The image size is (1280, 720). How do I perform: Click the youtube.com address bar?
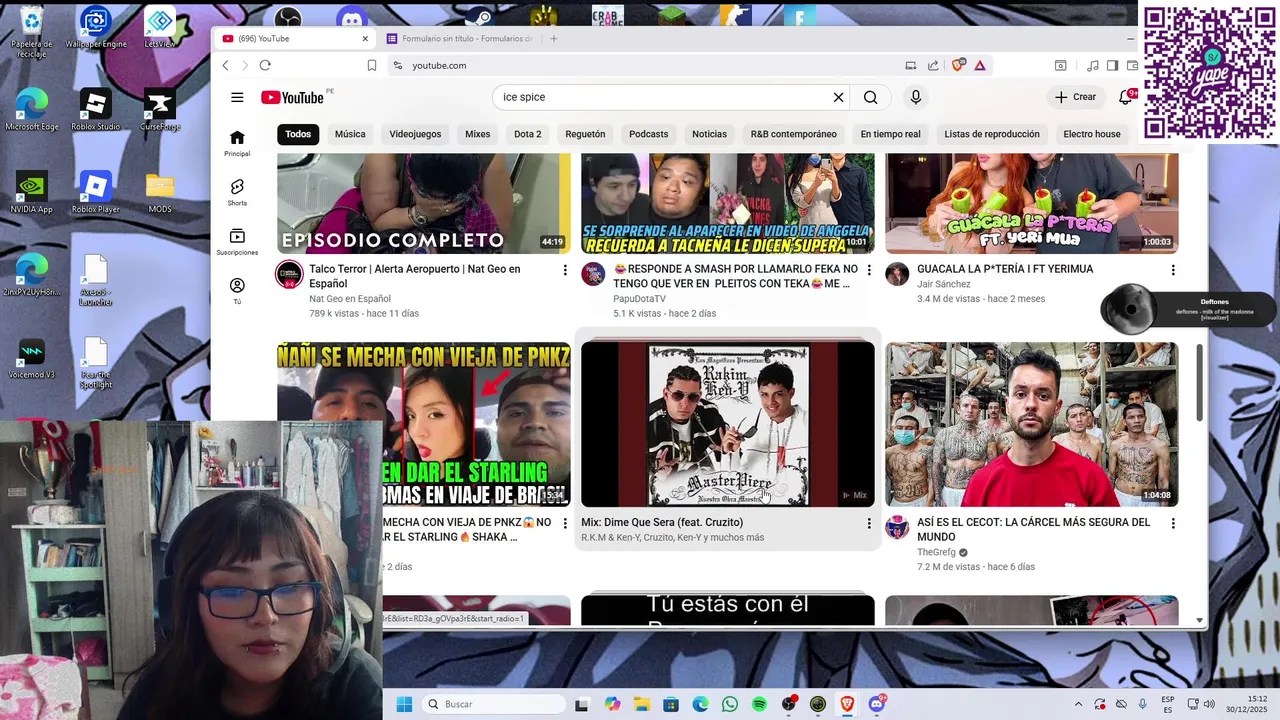click(640, 65)
